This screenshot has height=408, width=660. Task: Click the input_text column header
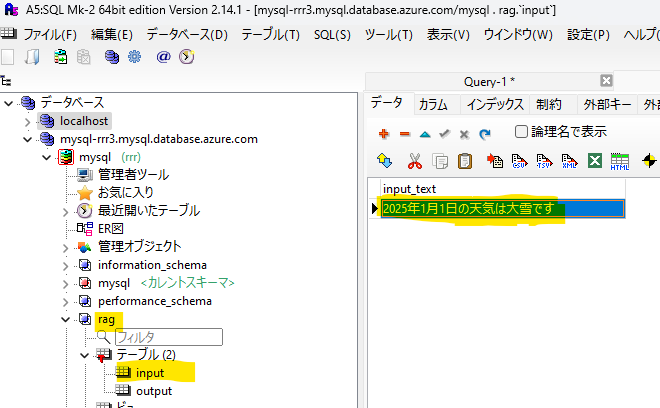tap(503, 189)
